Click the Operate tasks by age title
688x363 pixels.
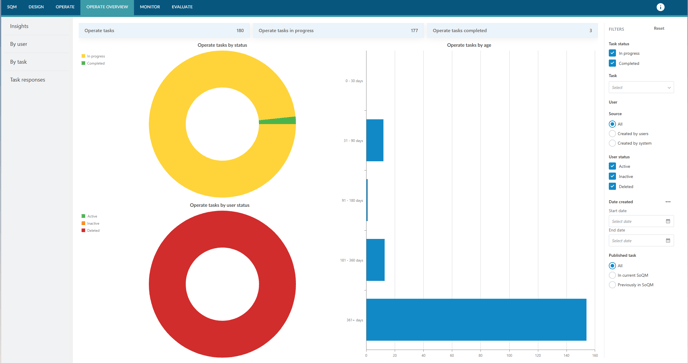pos(469,45)
